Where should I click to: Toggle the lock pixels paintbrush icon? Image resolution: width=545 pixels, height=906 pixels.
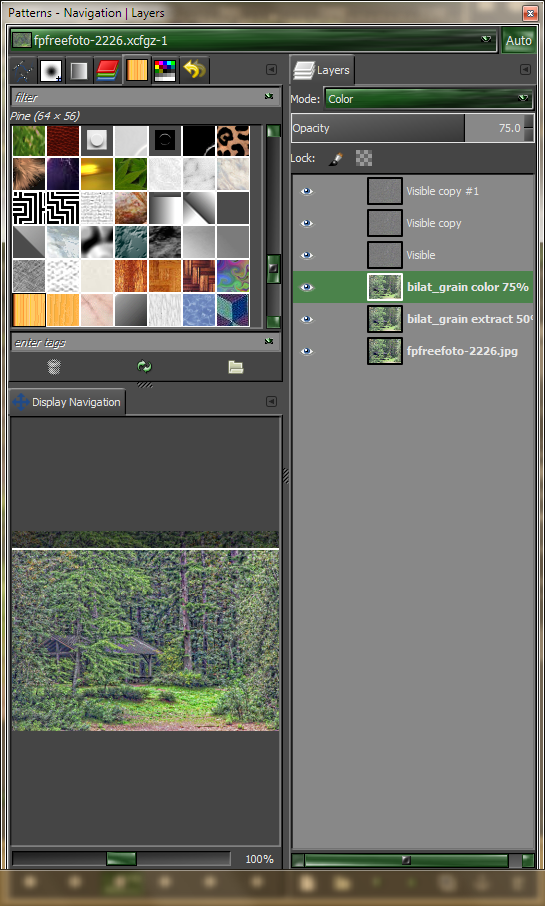click(336, 158)
